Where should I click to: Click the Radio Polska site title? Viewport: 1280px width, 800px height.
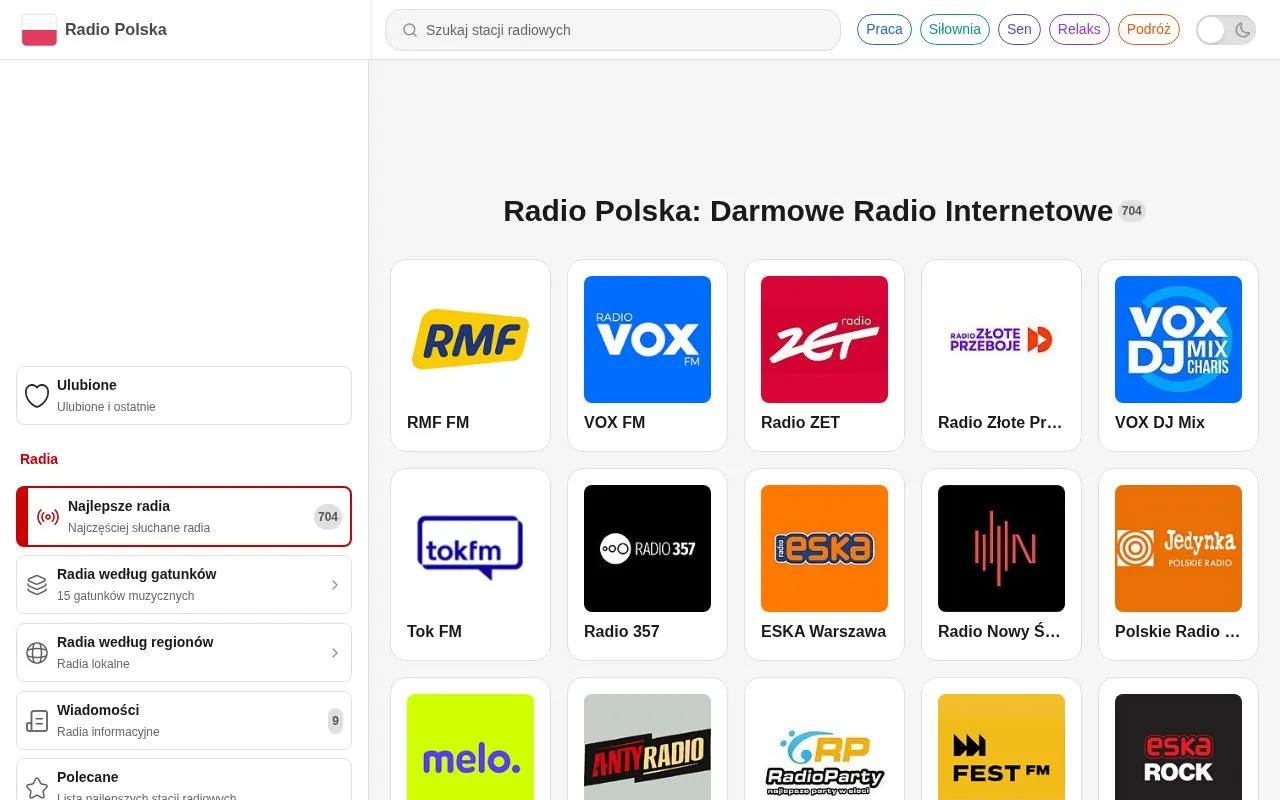pos(116,30)
